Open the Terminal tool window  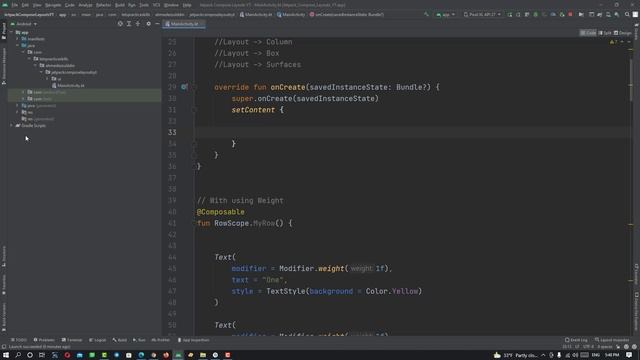click(72, 340)
